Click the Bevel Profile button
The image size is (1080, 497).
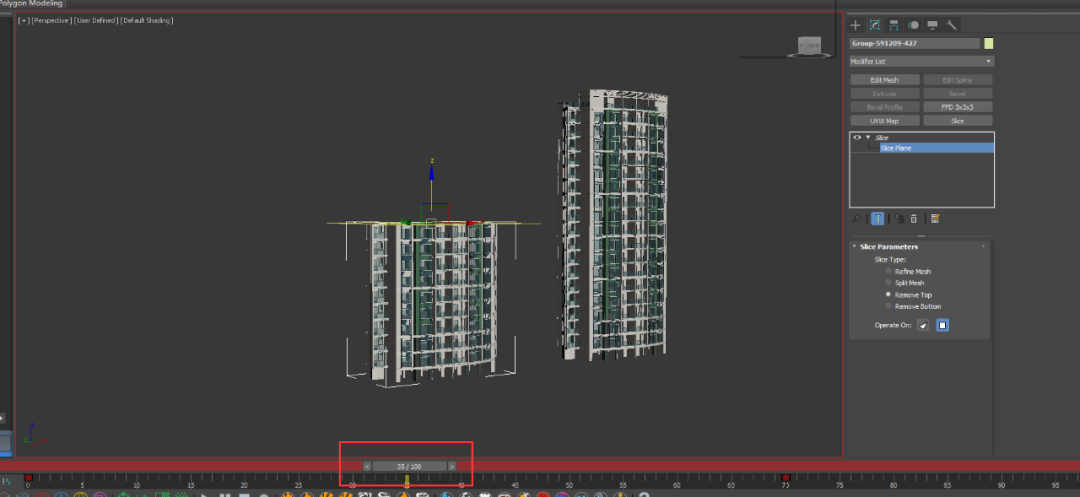885,107
